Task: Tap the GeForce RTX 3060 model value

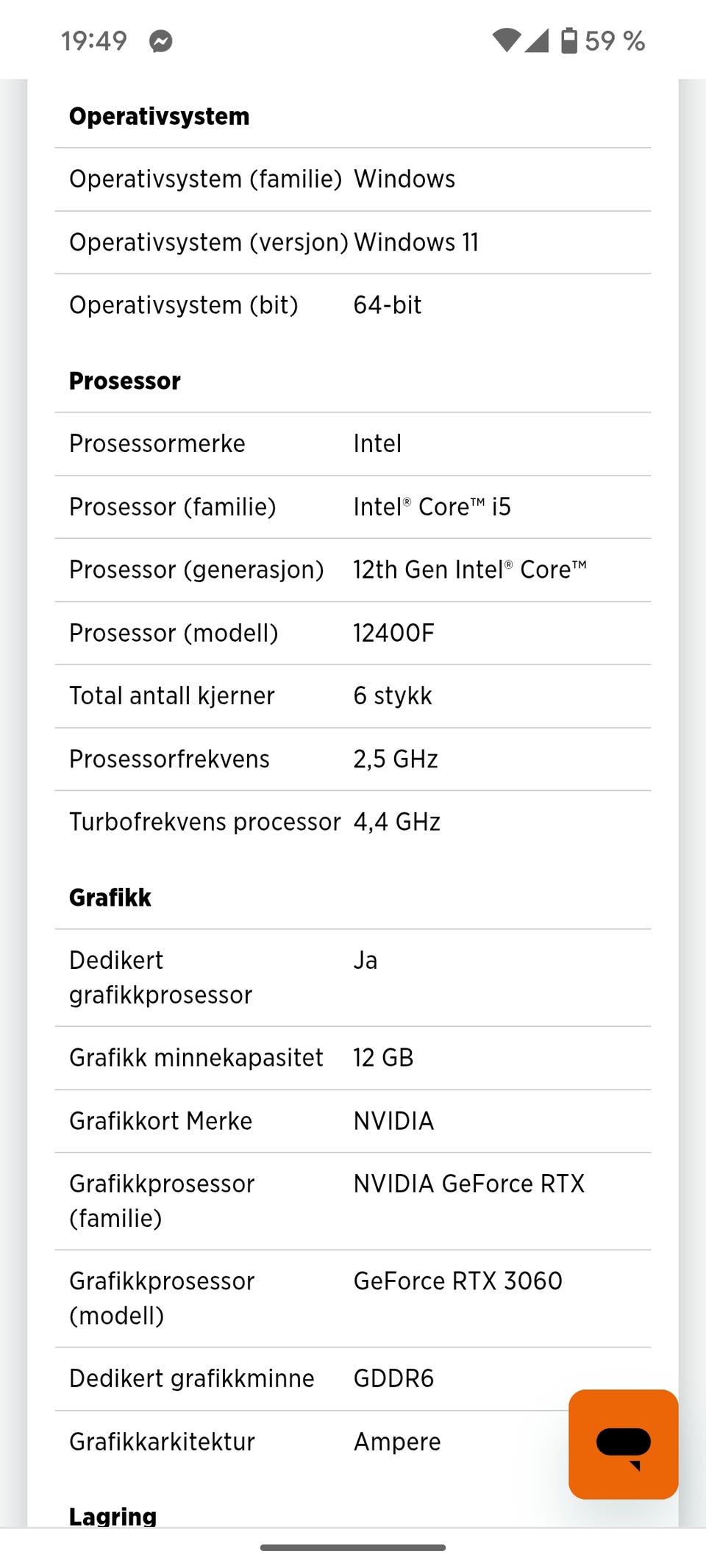Action: click(457, 1281)
